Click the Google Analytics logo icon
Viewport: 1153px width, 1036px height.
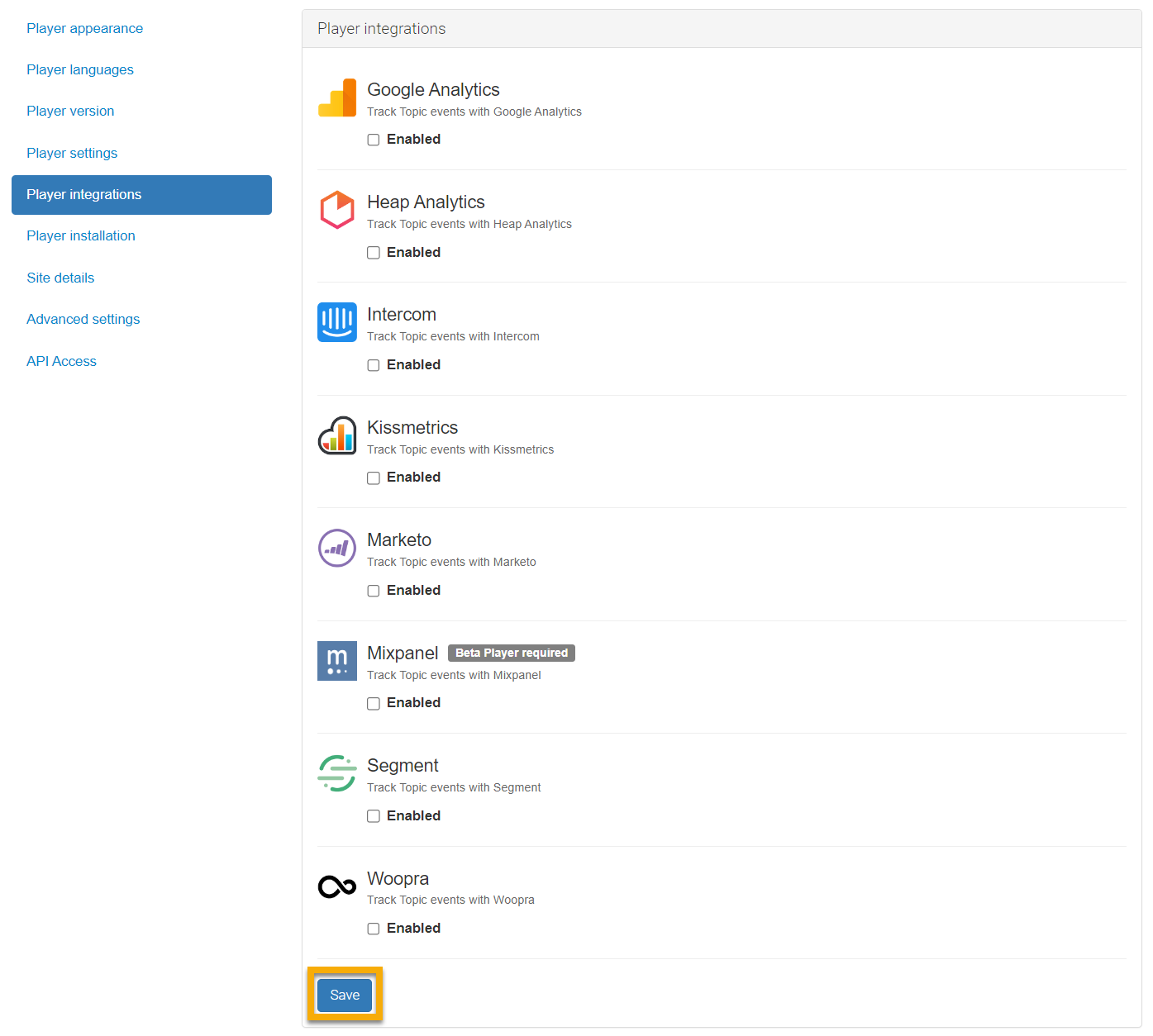(337, 98)
